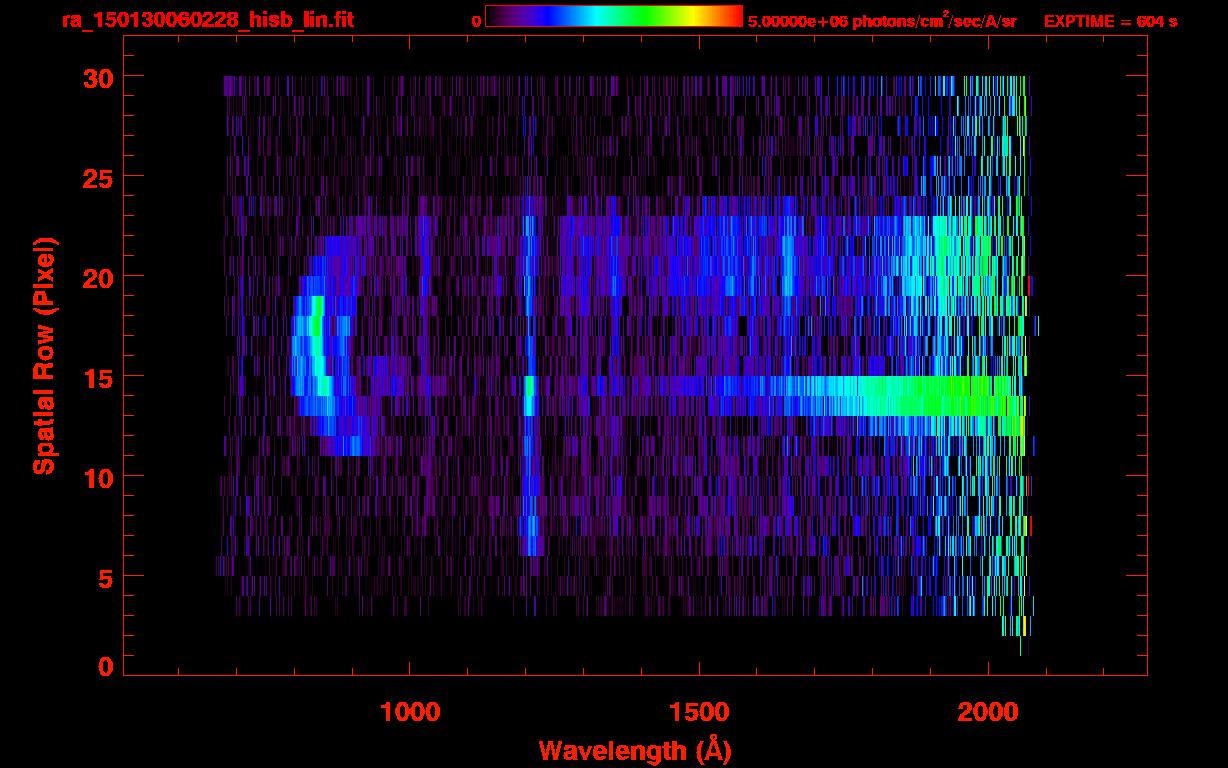The height and width of the screenshot is (768, 1228).
Task: Select the 1500 wavelength tick label
Action: [698, 711]
